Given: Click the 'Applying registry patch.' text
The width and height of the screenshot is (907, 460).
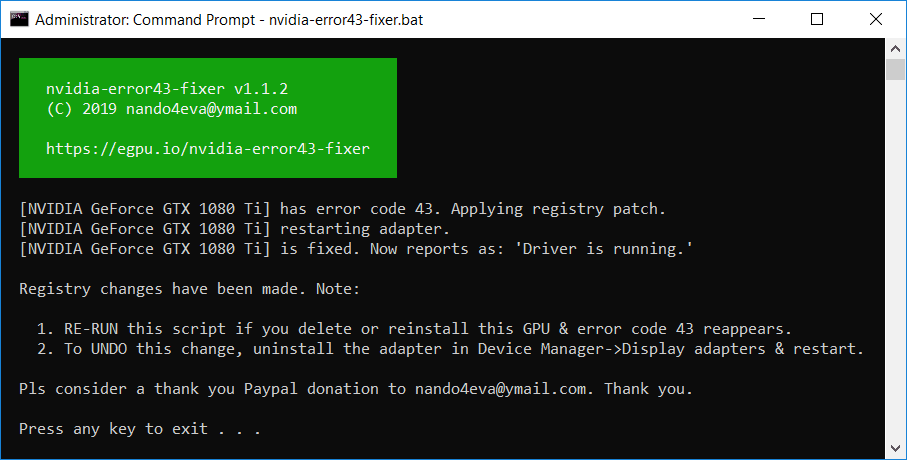Looking at the screenshot, I should 558,209.
